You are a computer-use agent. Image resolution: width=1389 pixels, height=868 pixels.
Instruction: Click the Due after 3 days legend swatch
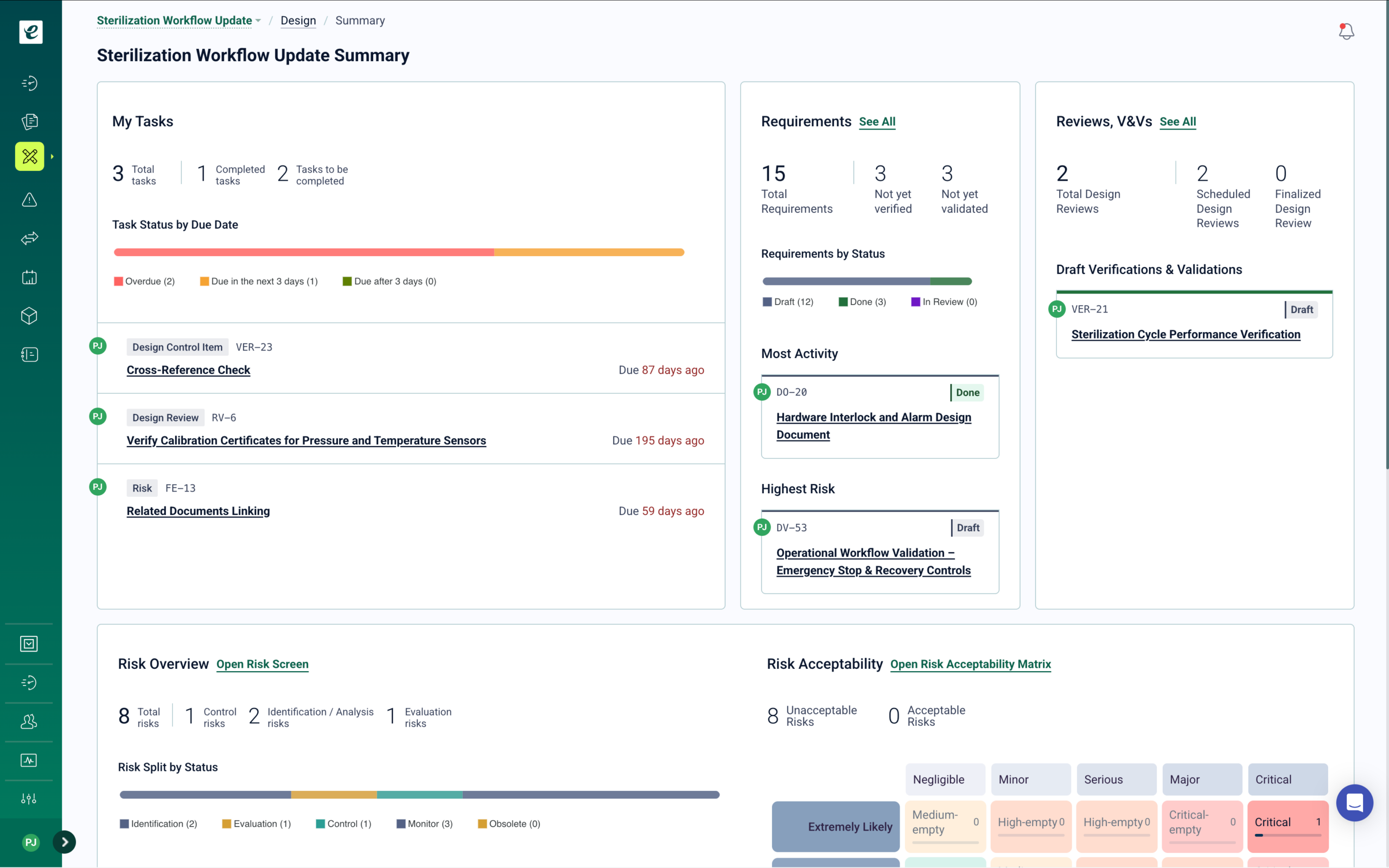coord(347,282)
